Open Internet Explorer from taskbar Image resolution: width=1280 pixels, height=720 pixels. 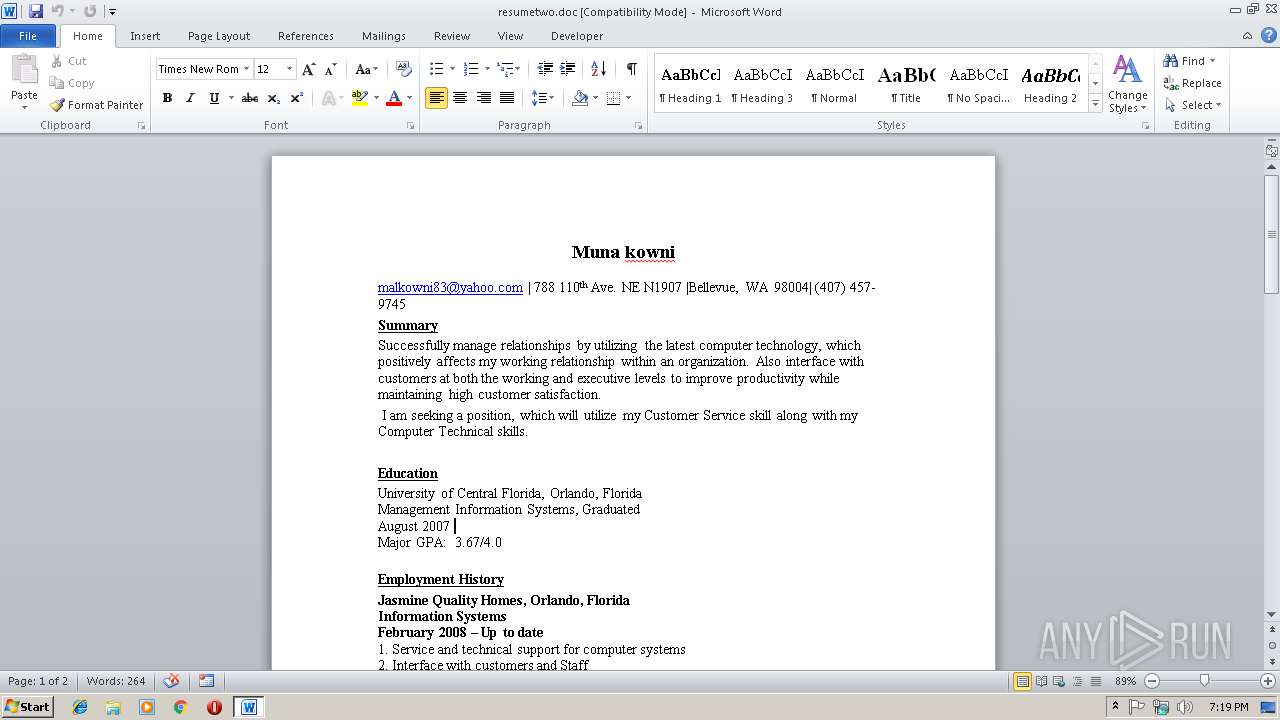[80, 707]
